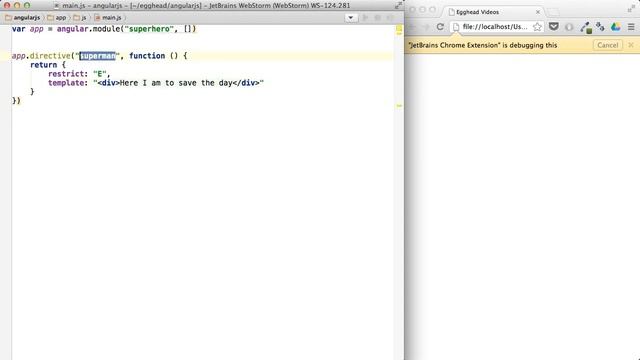Reload the page in Chrome
The height and width of the screenshot is (360, 640).
440,27
